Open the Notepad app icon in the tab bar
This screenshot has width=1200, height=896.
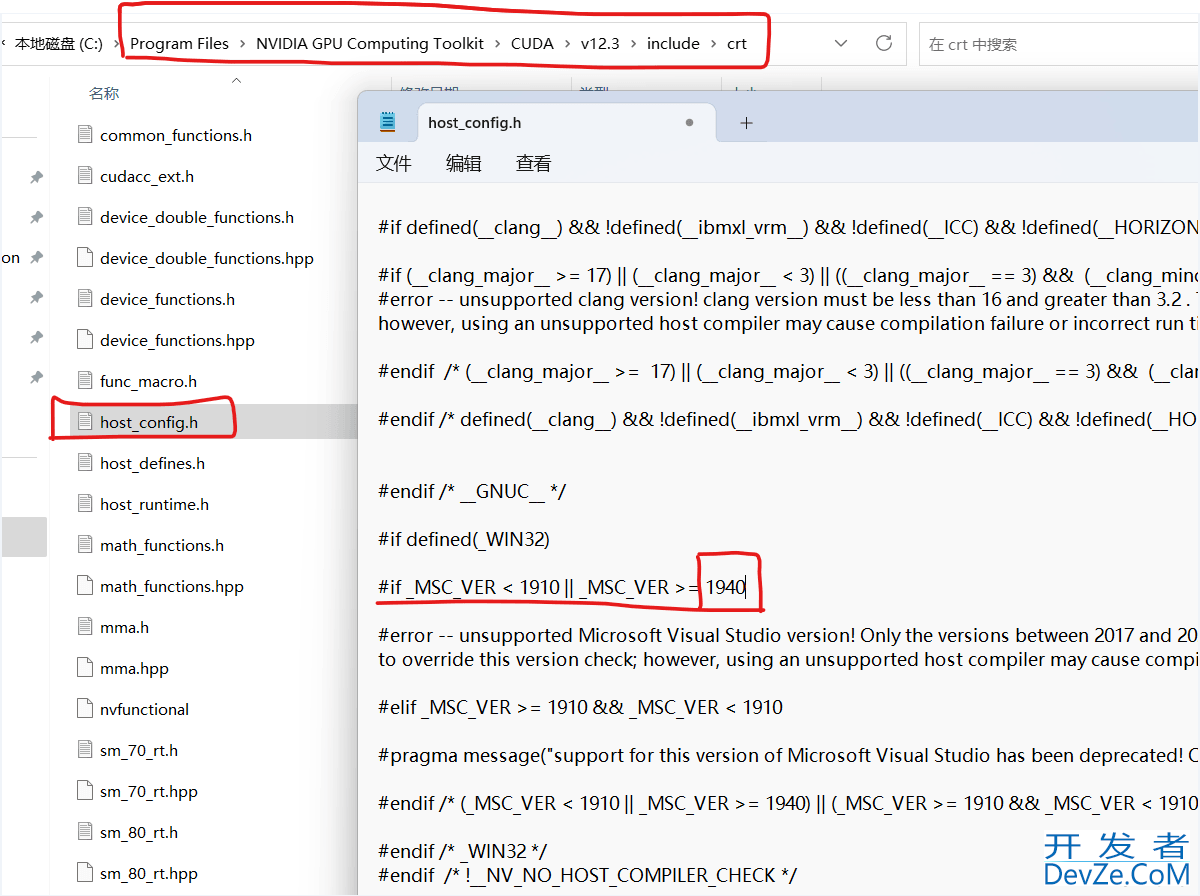[x=388, y=122]
